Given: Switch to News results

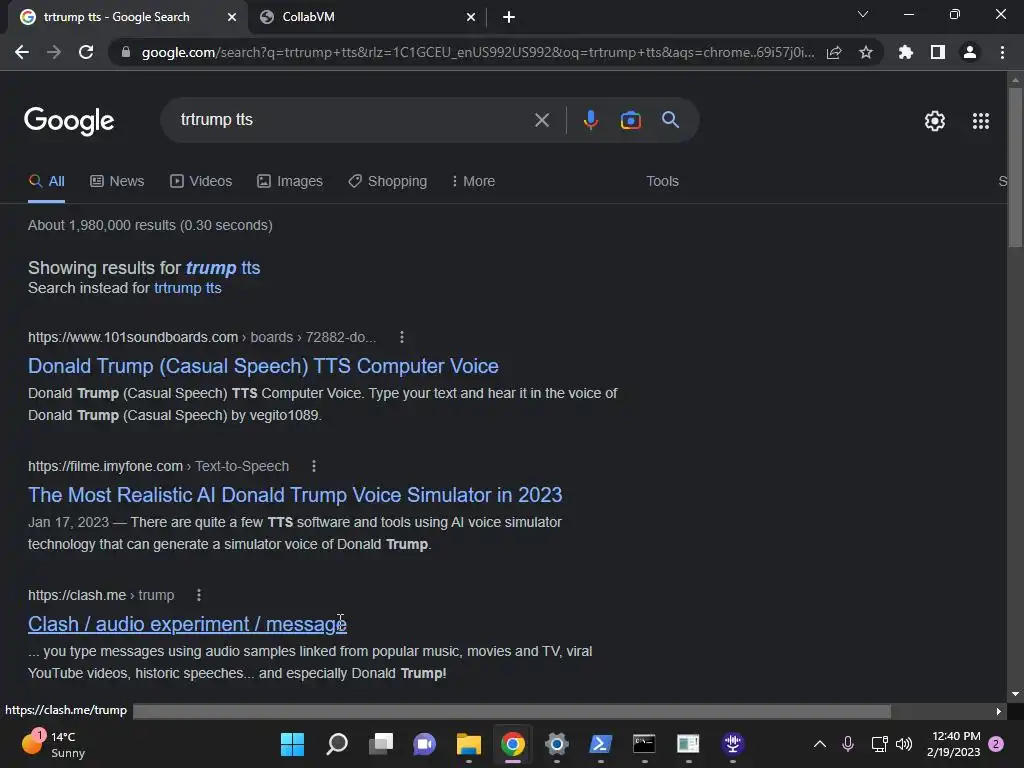Looking at the screenshot, I should point(117,182).
